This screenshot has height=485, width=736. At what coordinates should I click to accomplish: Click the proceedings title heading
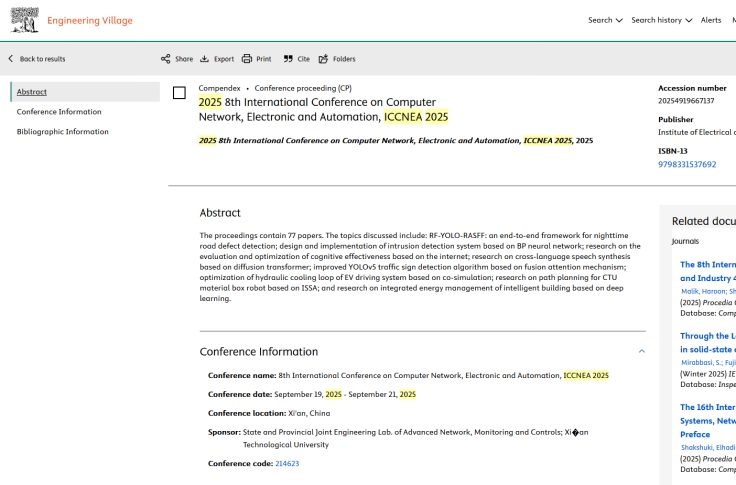pos(323,109)
